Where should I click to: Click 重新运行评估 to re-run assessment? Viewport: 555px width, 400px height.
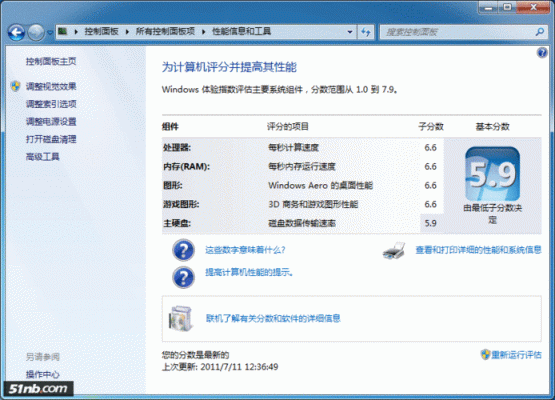[x=516, y=355]
